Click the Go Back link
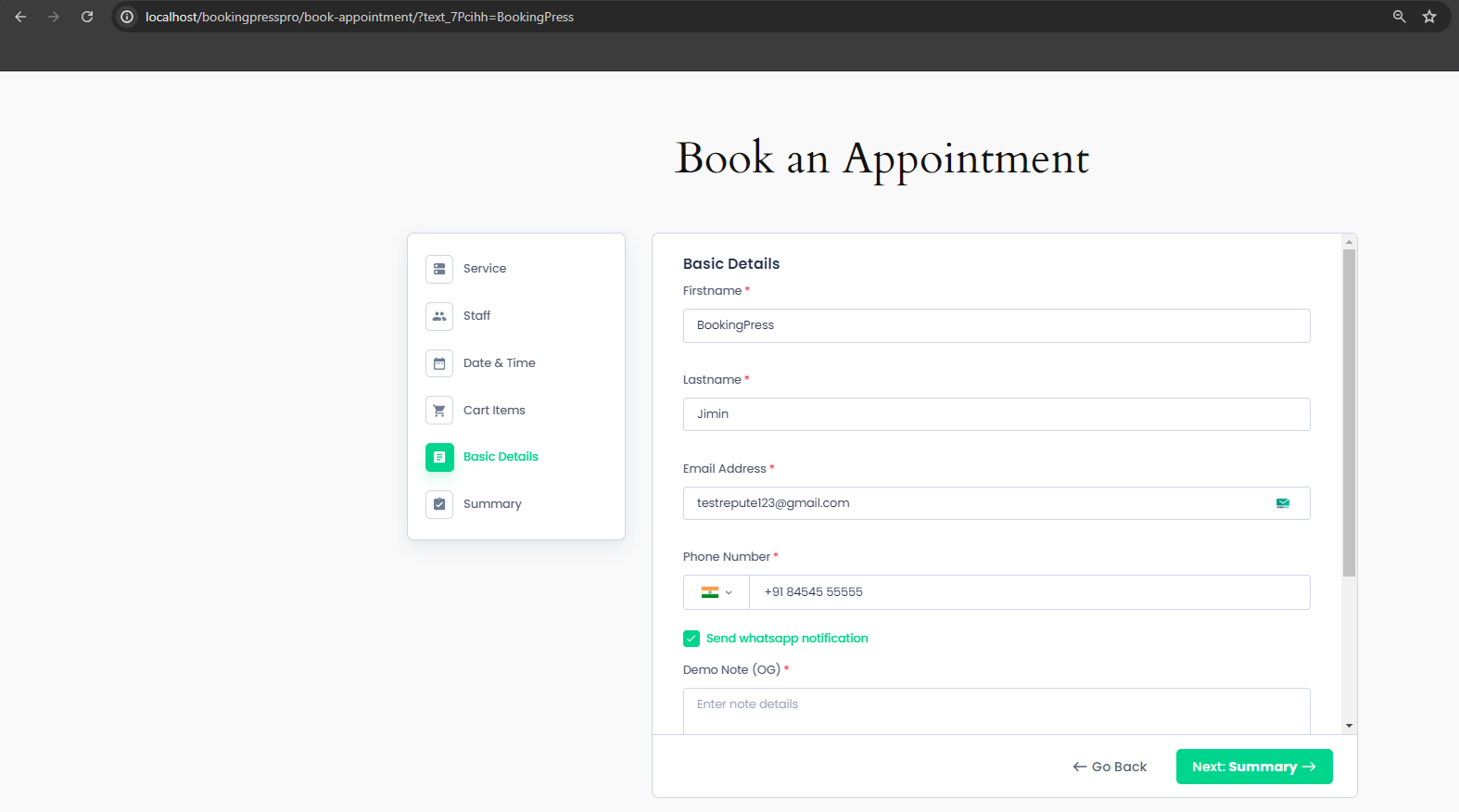 coord(1110,767)
